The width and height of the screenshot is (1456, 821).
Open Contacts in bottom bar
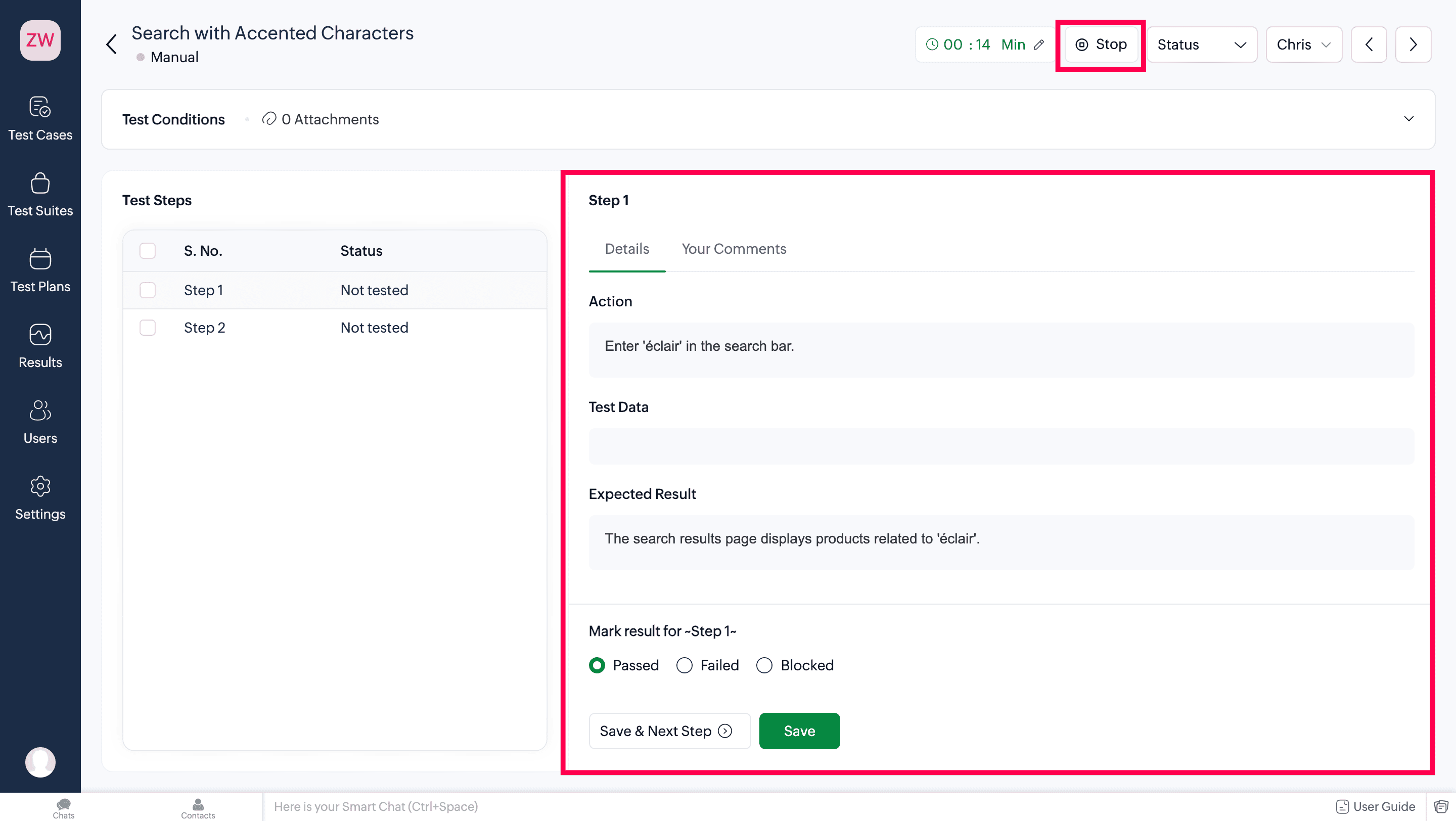click(198, 808)
